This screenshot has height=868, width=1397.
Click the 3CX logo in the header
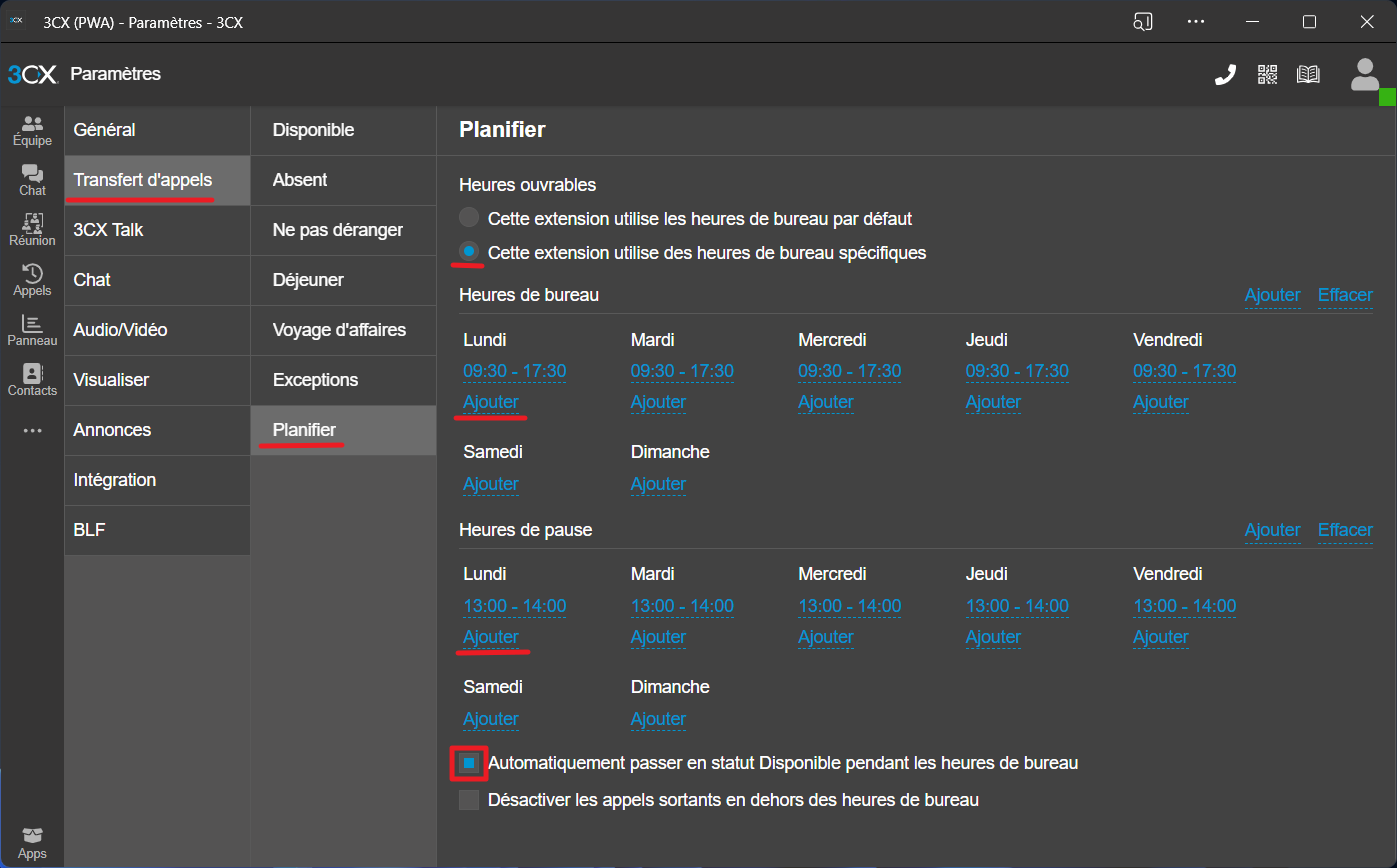pos(32,74)
